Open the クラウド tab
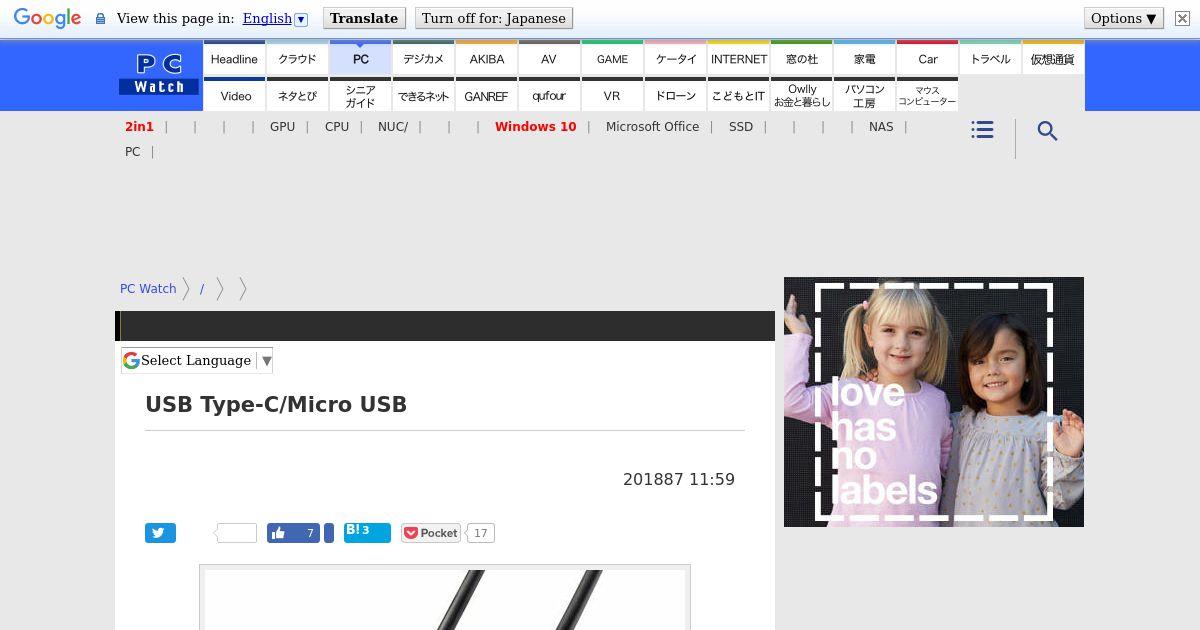This screenshot has height=630, width=1200. [297, 59]
